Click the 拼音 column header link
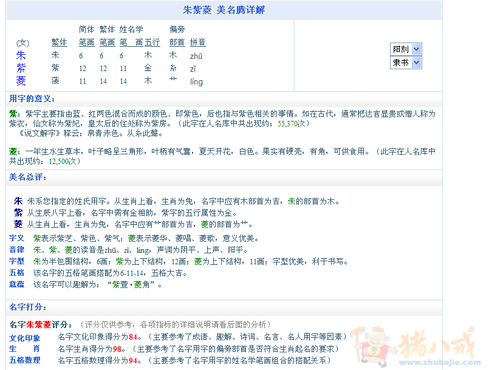489x370 pixels. tap(198, 42)
